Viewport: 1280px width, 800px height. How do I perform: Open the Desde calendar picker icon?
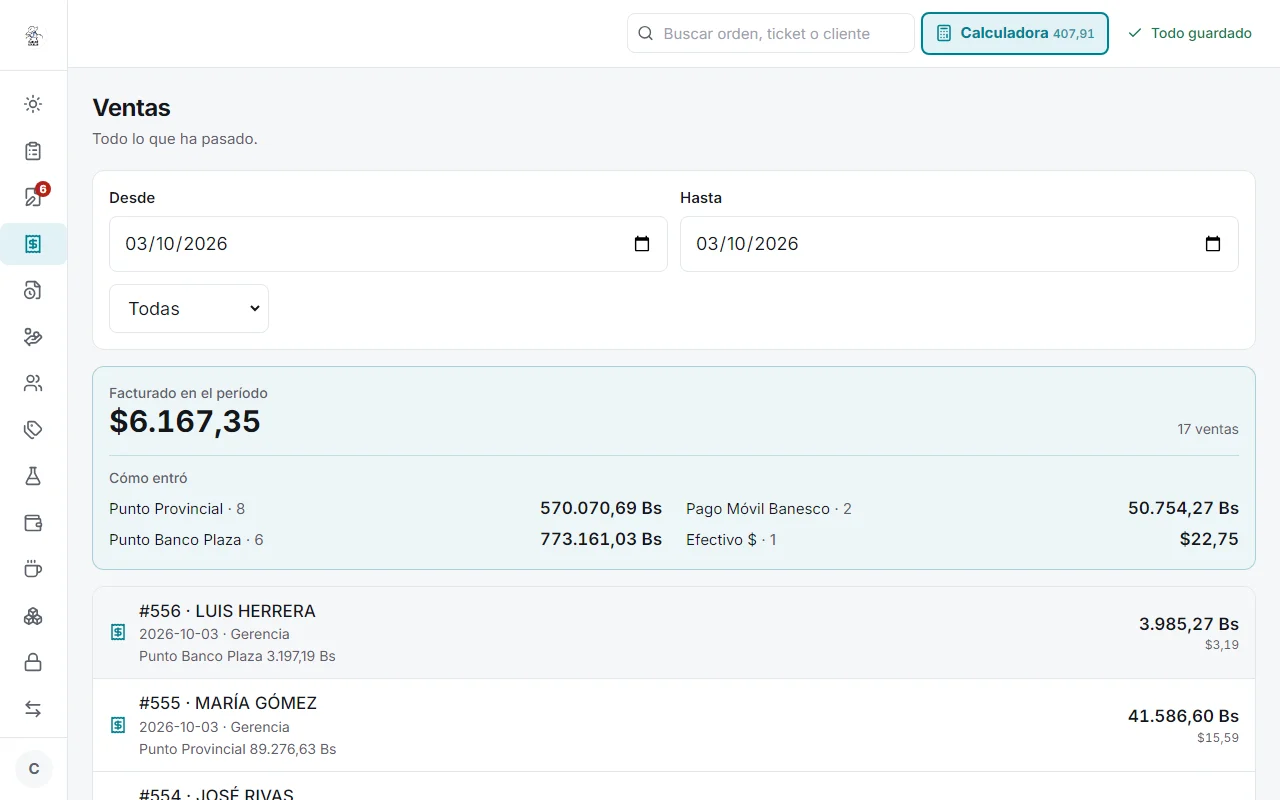[642, 244]
